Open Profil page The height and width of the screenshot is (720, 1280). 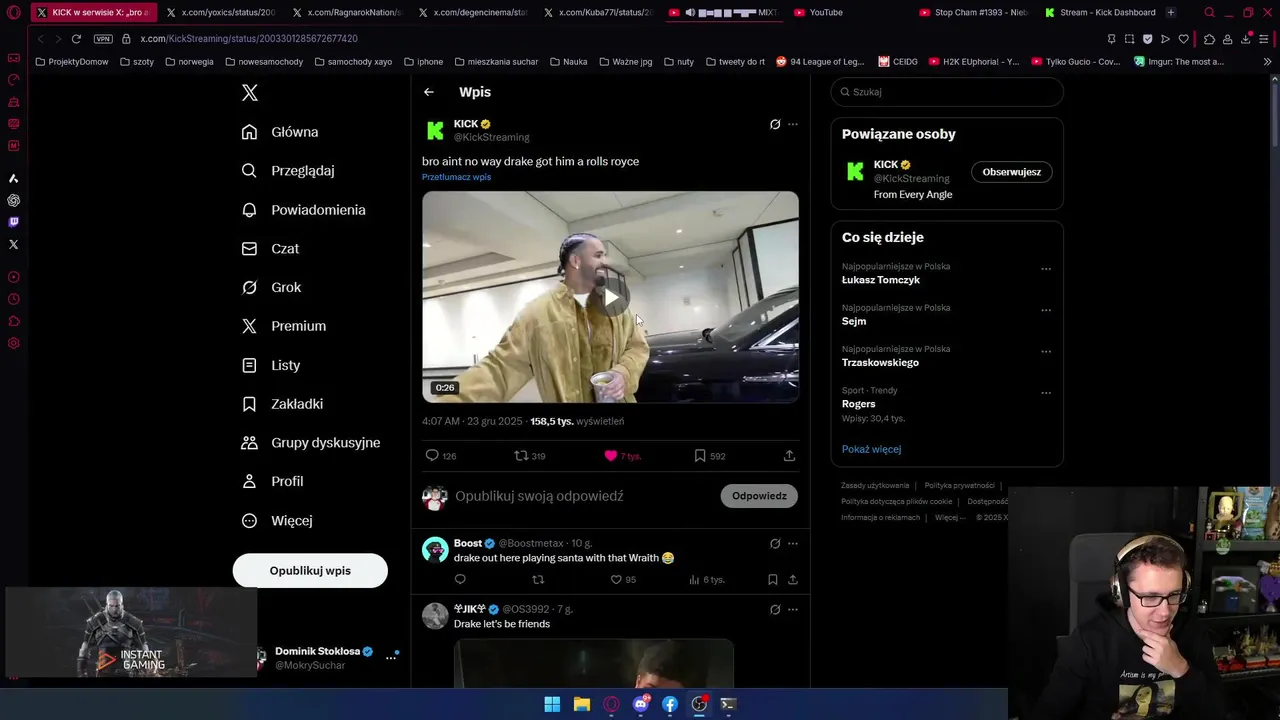pos(272,481)
